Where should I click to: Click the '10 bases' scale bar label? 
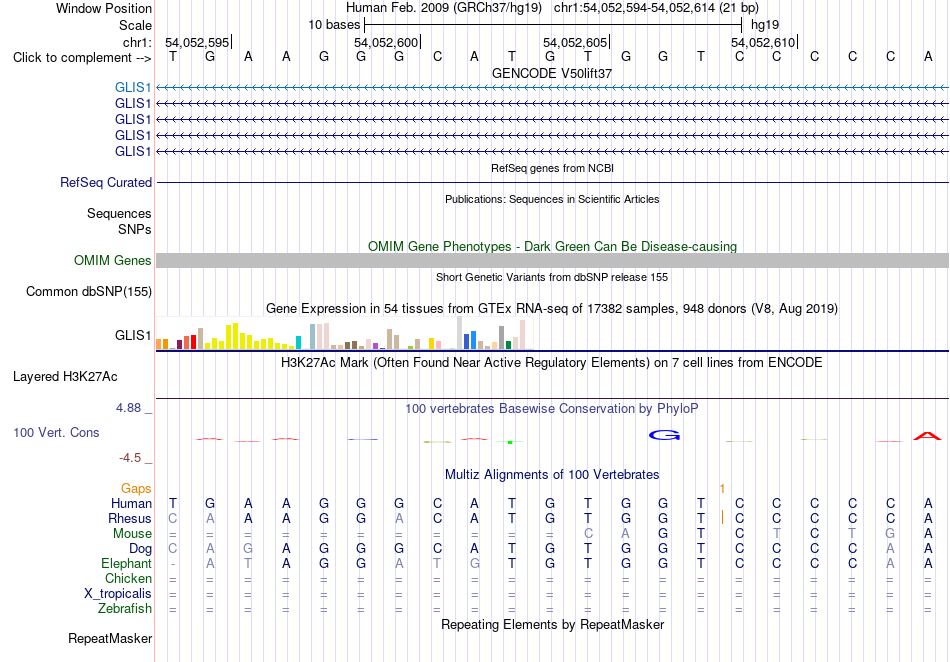334,25
